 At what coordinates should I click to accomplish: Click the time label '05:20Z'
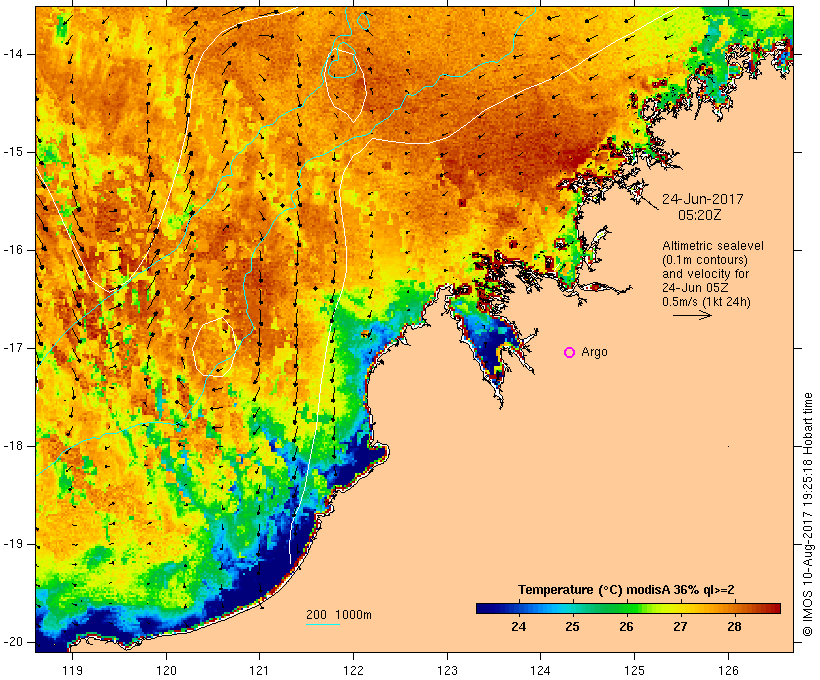click(x=700, y=215)
